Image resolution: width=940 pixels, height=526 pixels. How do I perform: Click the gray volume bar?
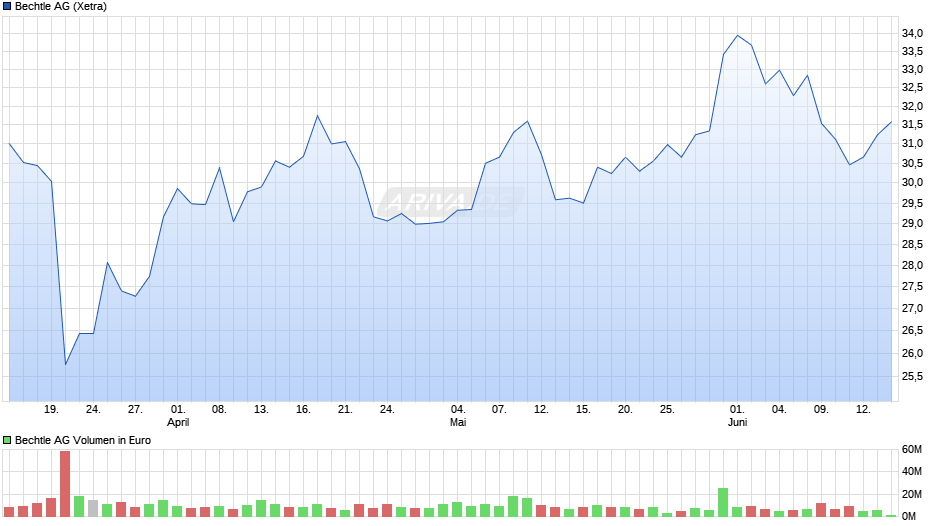pos(93,508)
